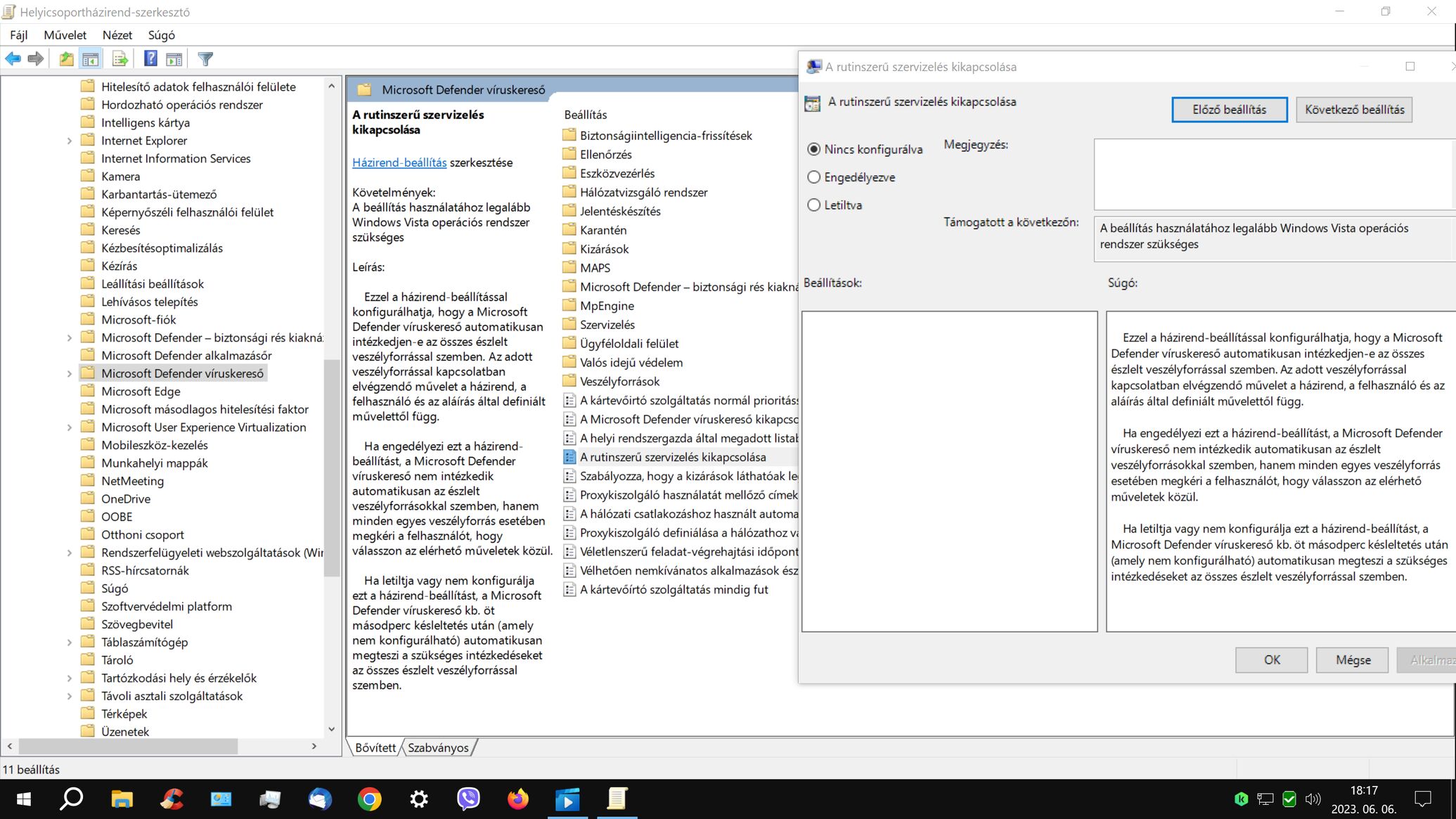
Task: Click the Export list toolbar icon
Action: 120,59
